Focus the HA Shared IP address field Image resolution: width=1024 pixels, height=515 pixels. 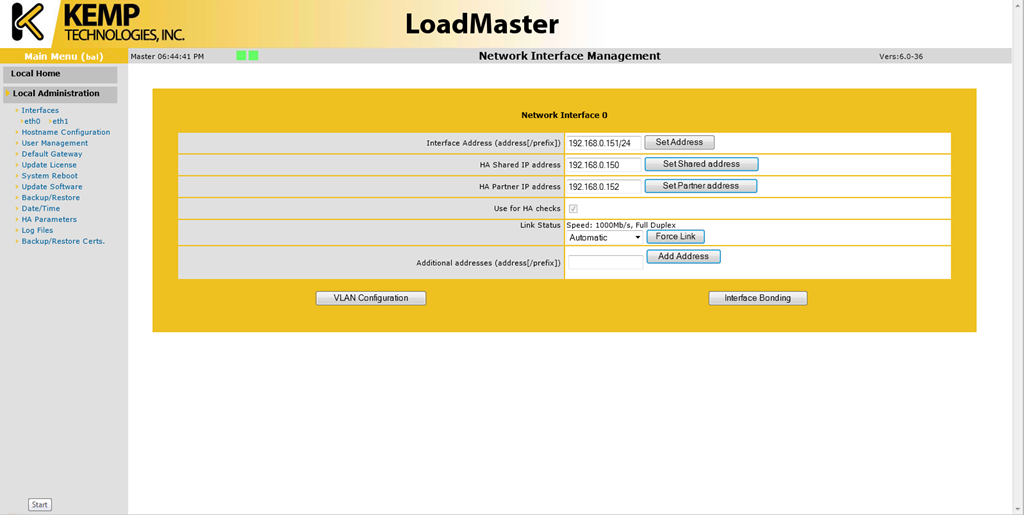pyautogui.click(x=604, y=164)
